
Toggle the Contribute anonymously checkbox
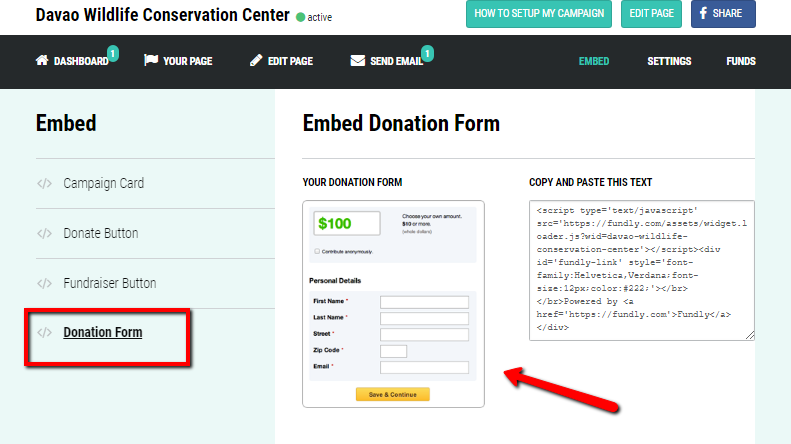317,251
